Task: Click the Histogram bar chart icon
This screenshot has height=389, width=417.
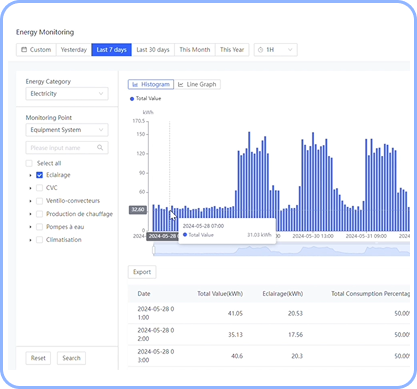Action: (x=135, y=85)
